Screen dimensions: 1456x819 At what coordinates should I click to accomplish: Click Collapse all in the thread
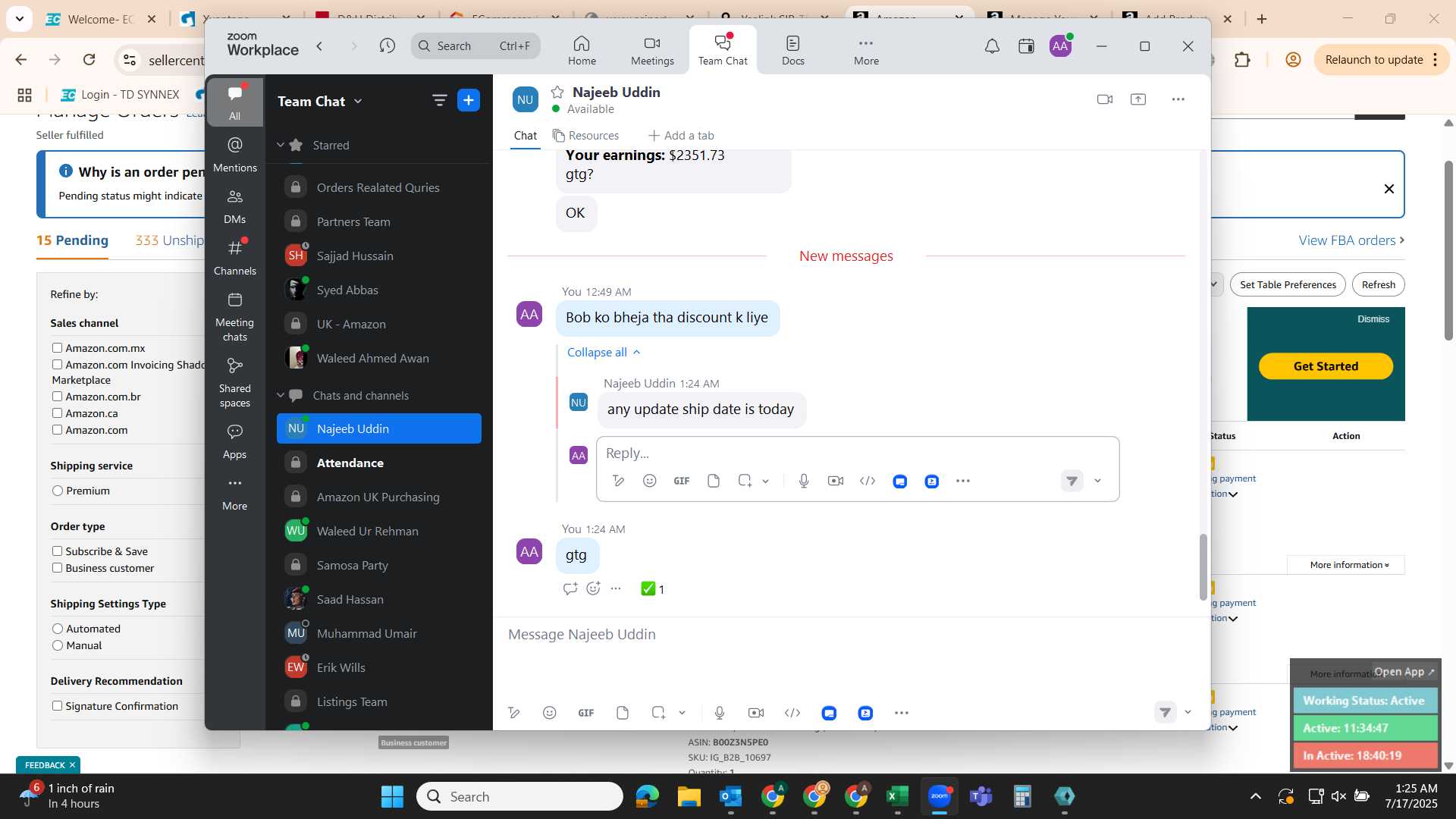[x=604, y=352]
